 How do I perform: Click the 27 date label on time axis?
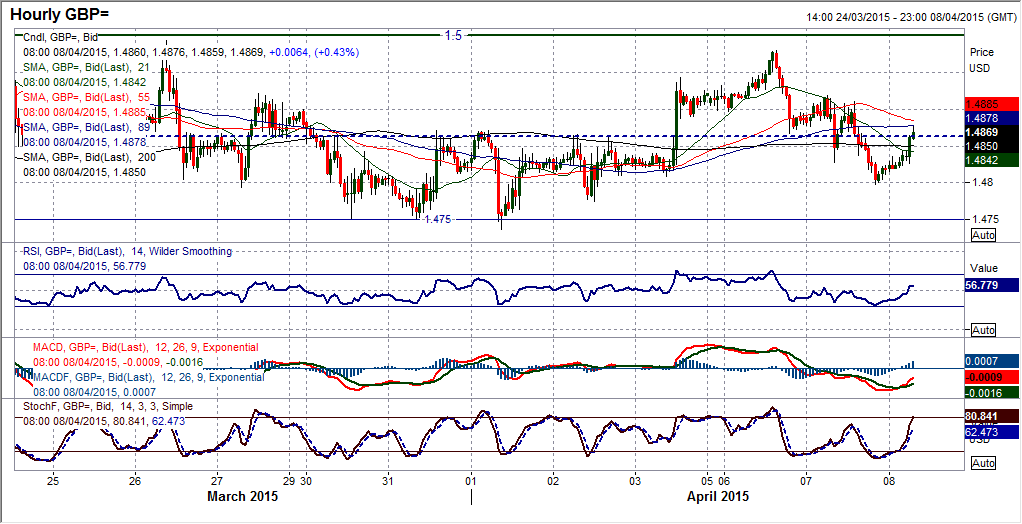pyautogui.click(x=217, y=481)
